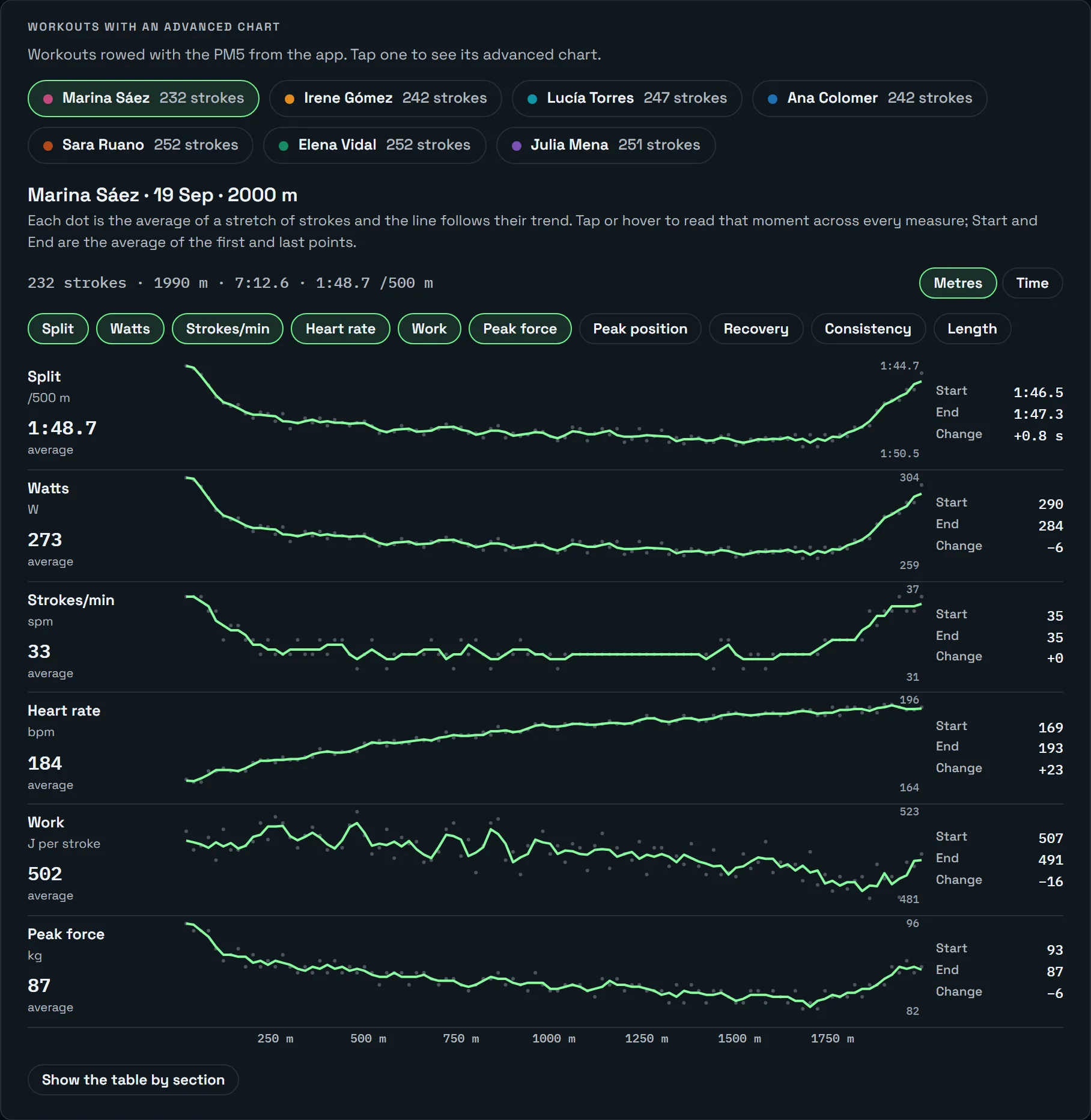The image size is (1091, 1120).
Task: Click the 232 strokes summary line
Action: pos(230,283)
